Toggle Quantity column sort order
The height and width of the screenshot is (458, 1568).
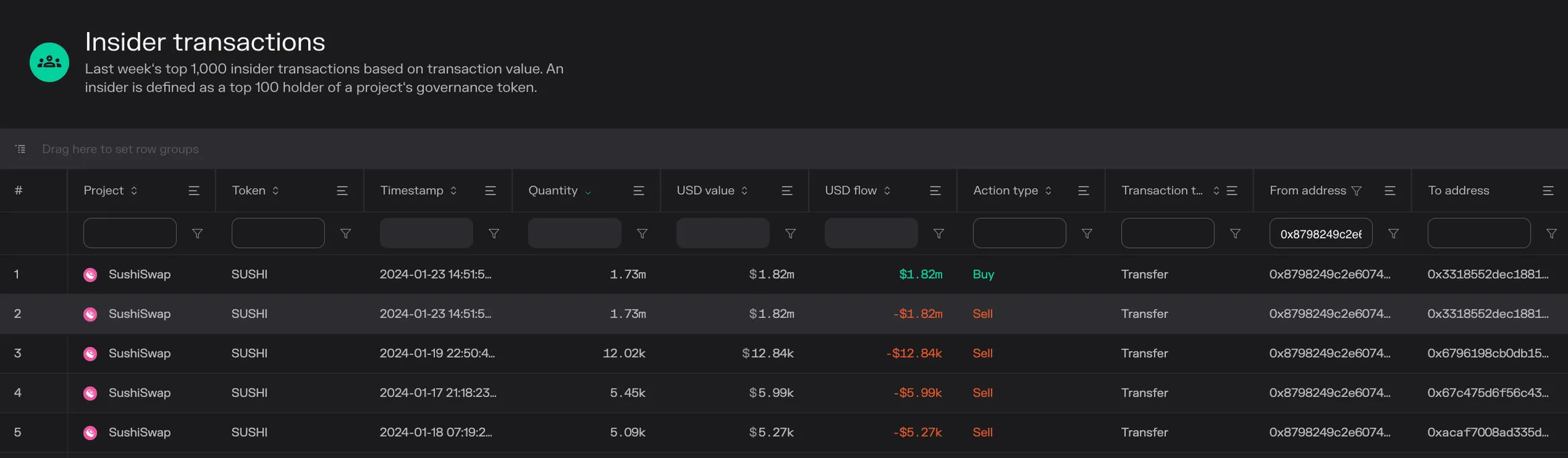click(560, 191)
